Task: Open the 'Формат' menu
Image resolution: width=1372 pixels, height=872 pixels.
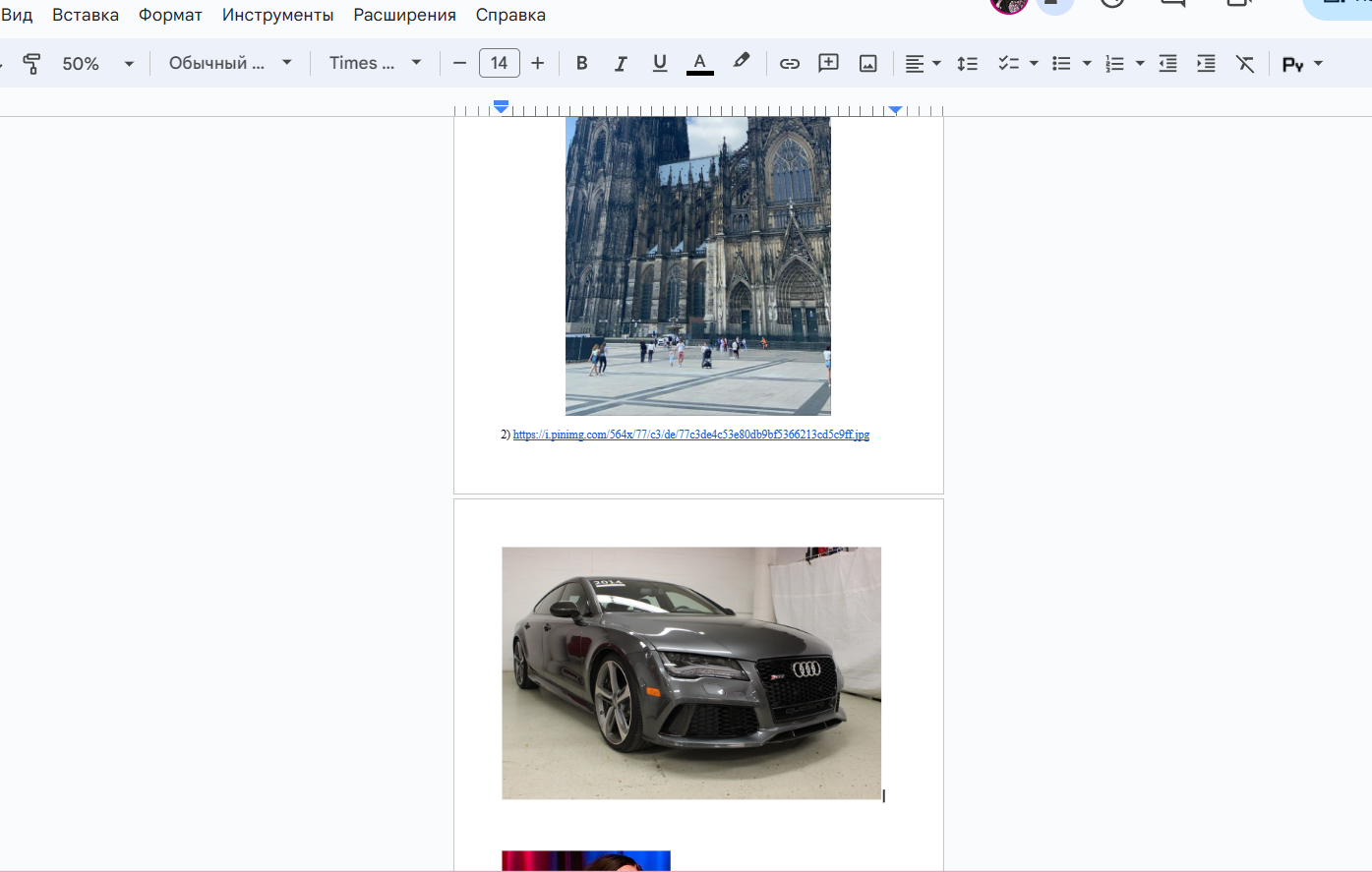Action: click(x=170, y=15)
